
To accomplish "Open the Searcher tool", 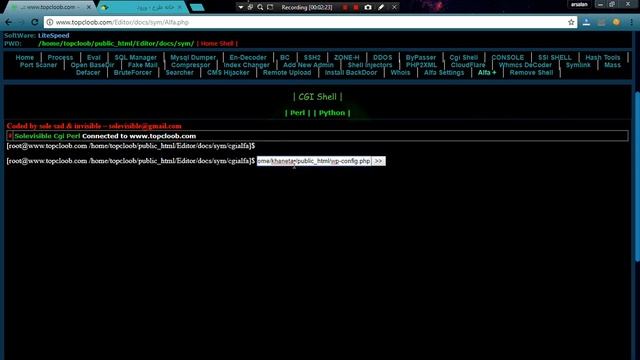I will (x=180, y=73).
